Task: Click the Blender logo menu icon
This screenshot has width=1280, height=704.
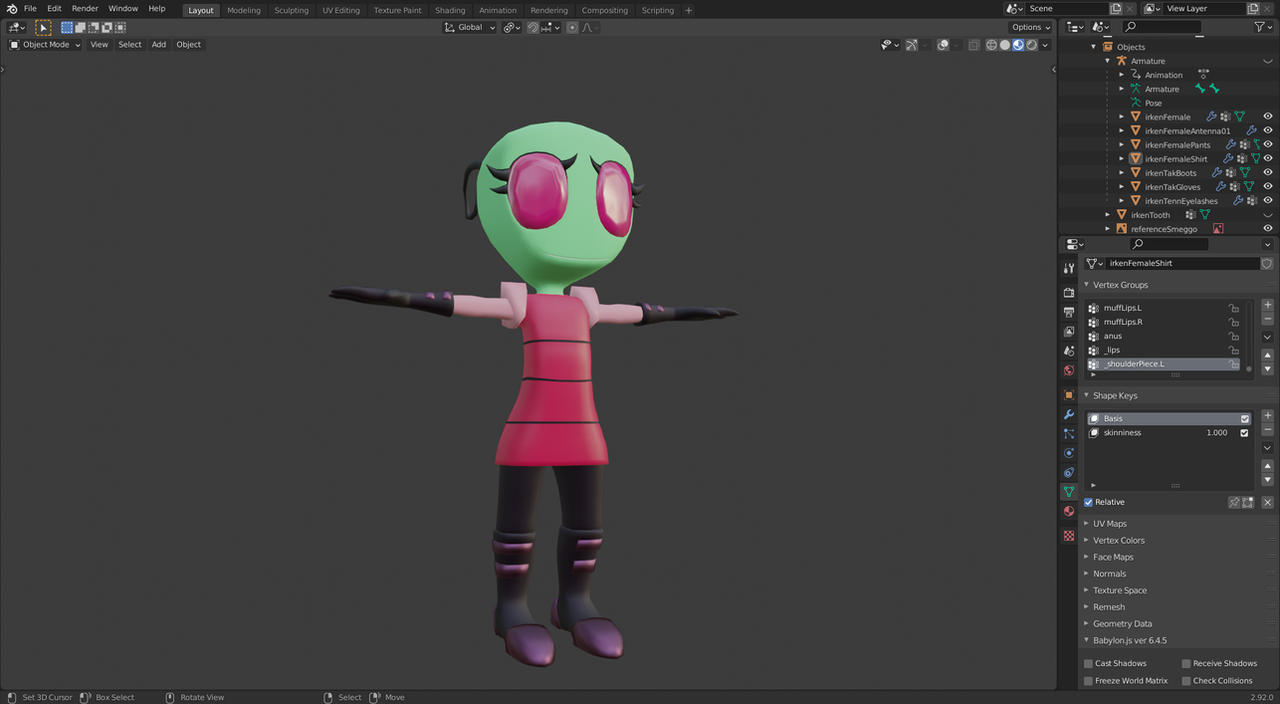Action: (11, 9)
